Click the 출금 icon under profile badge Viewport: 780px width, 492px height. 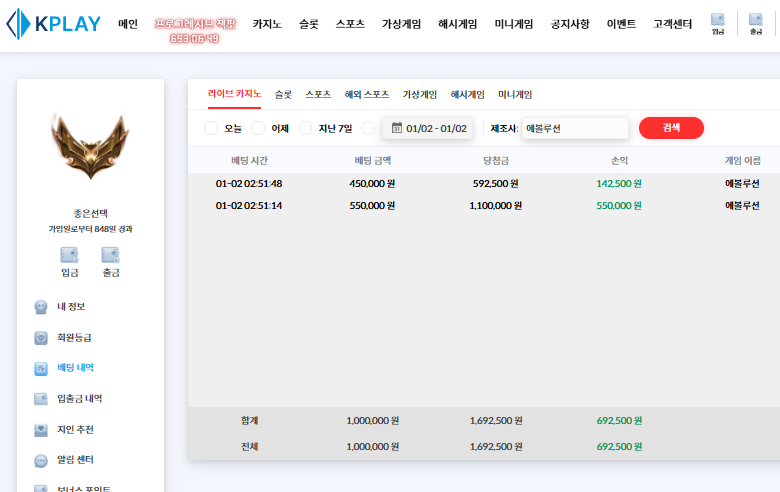(x=110, y=261)
